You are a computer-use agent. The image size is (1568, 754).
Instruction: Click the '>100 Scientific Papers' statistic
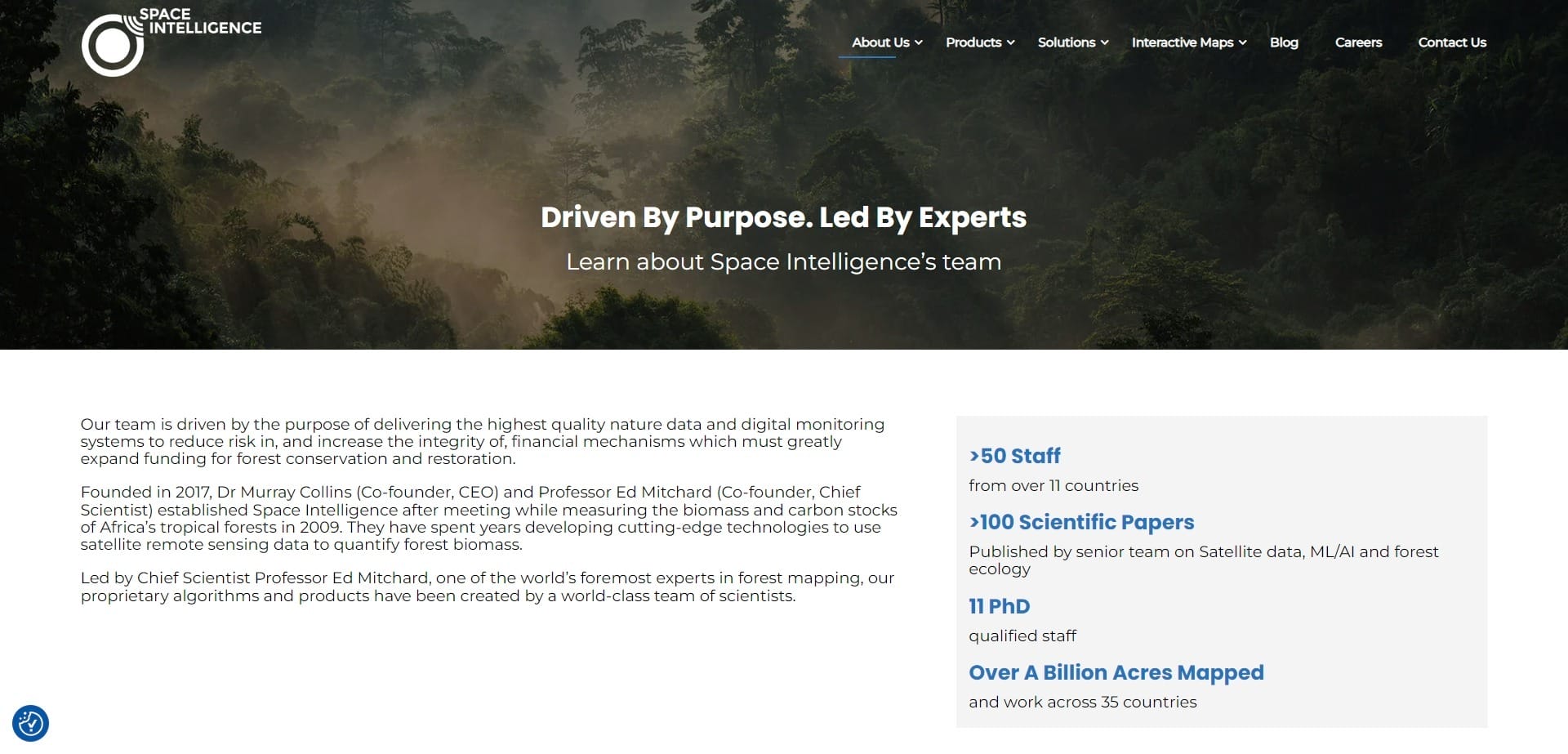click(1081, 522)
